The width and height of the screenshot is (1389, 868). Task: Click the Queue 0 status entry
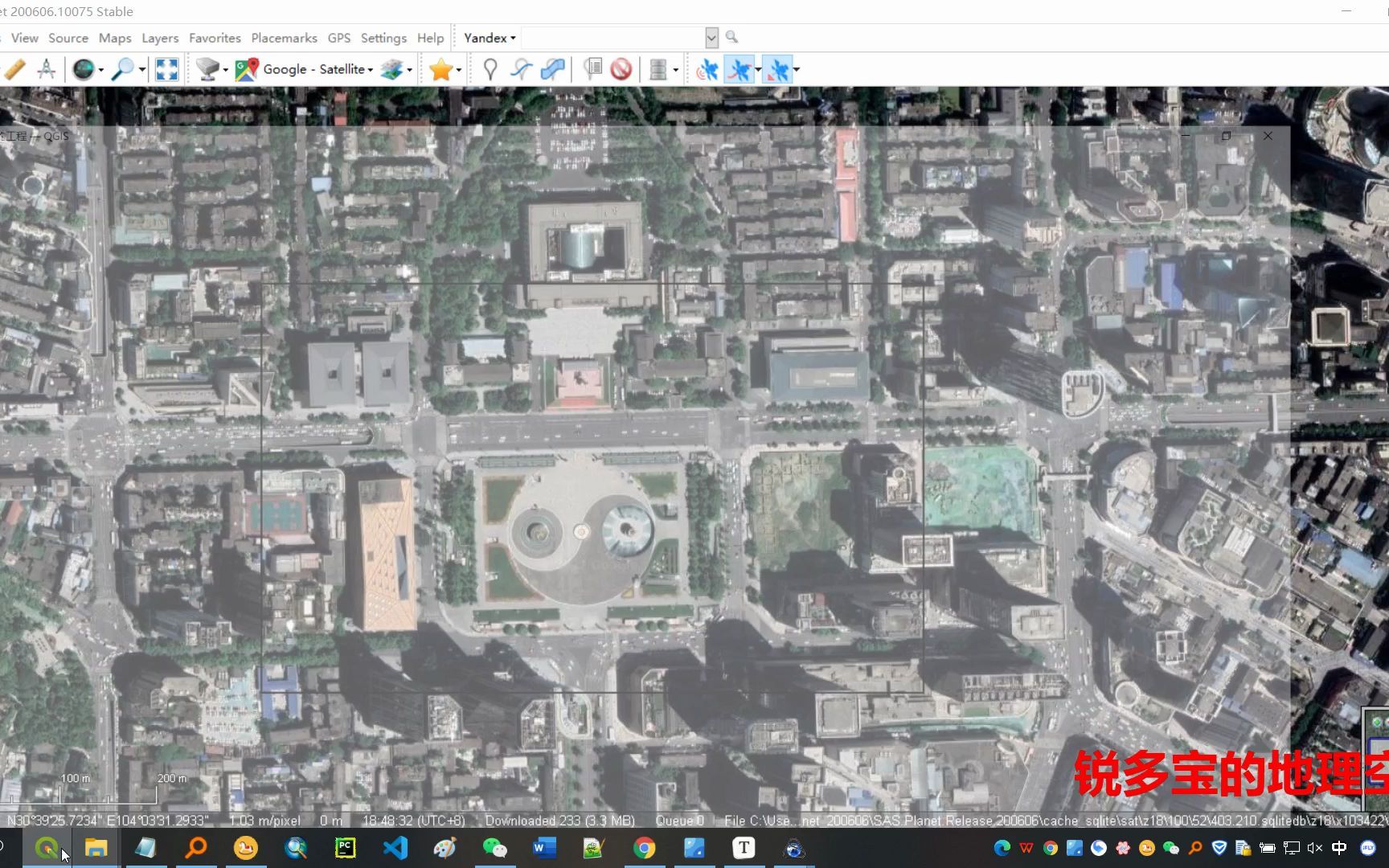click(679, 821)
